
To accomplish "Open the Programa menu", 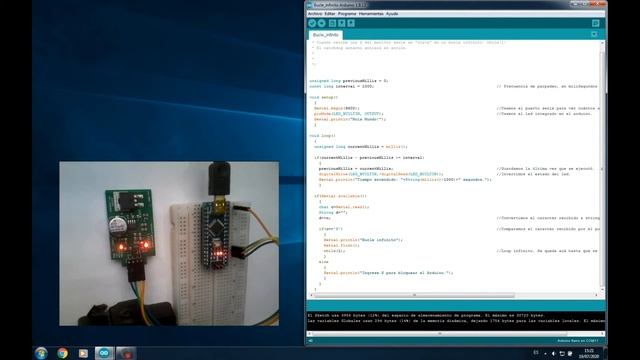I will 347,14.
